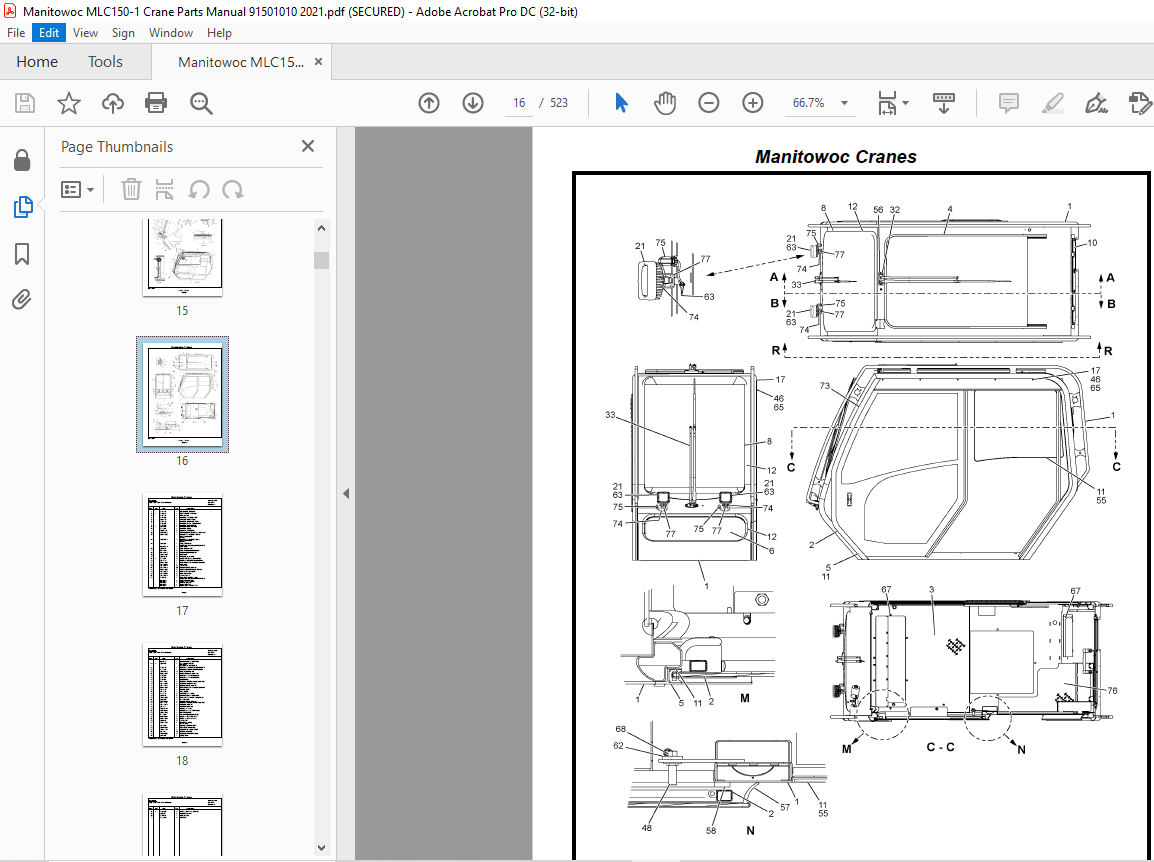This screenshot has width=1154, height=862.
Task: Click the security lock icon
Action: (x=22, y=160)
